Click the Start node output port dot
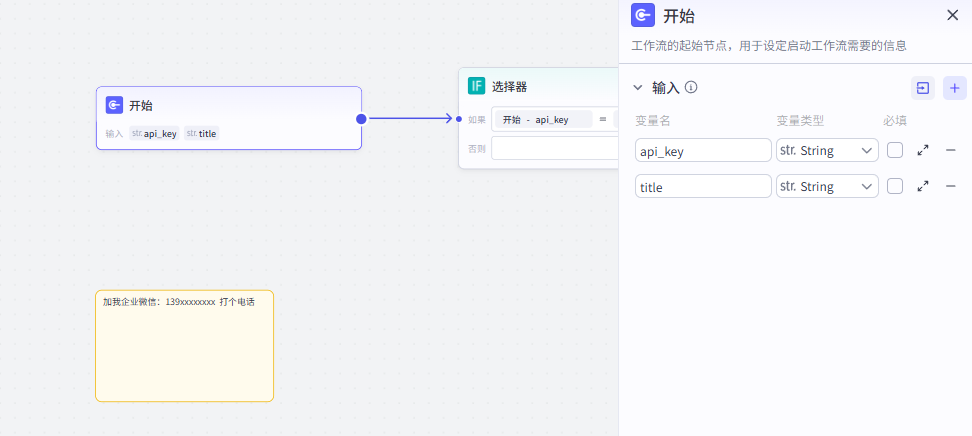The width and height of the screenshot is (972, 436). coord(361,118)
